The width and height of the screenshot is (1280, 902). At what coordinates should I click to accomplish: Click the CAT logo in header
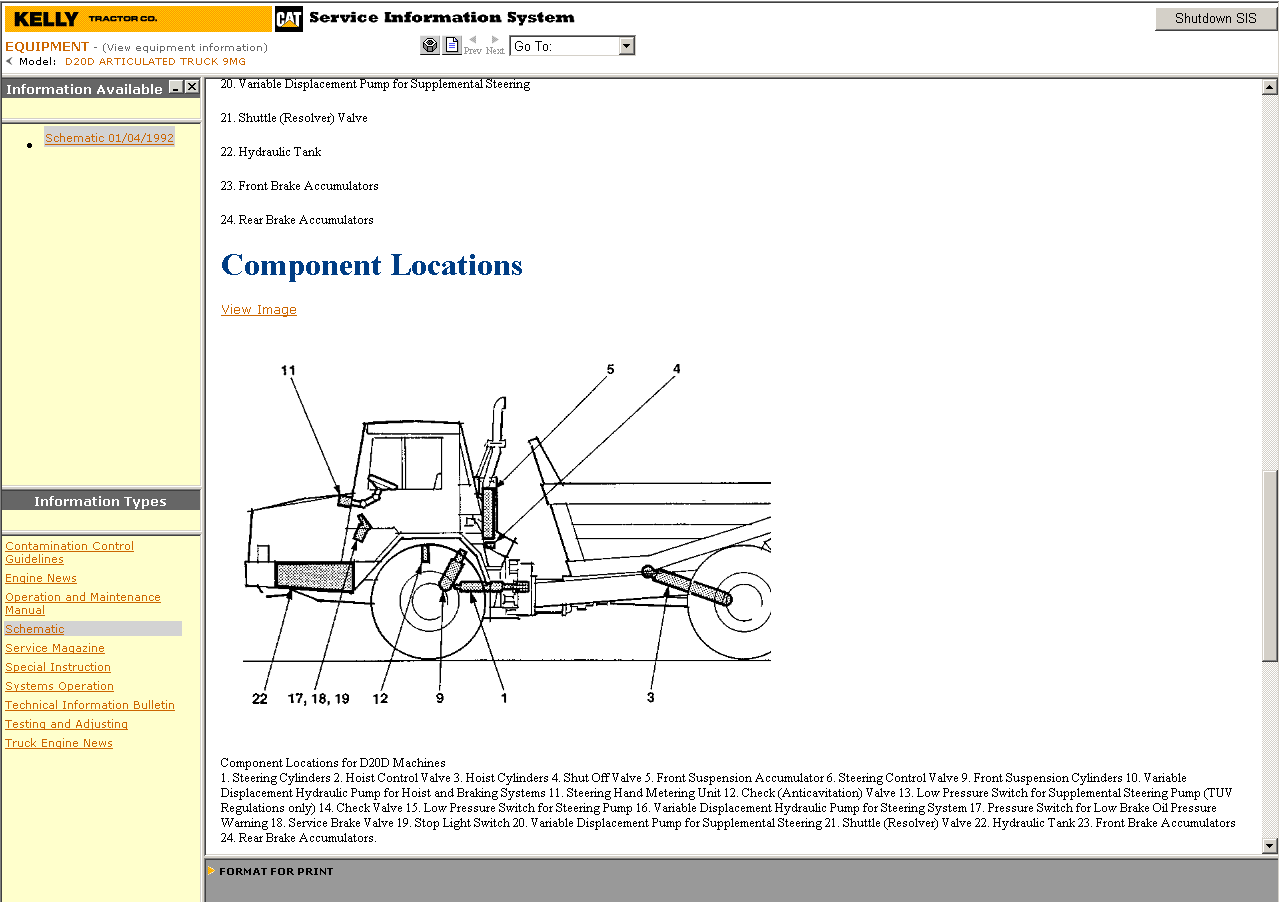[x=289, y=19]
